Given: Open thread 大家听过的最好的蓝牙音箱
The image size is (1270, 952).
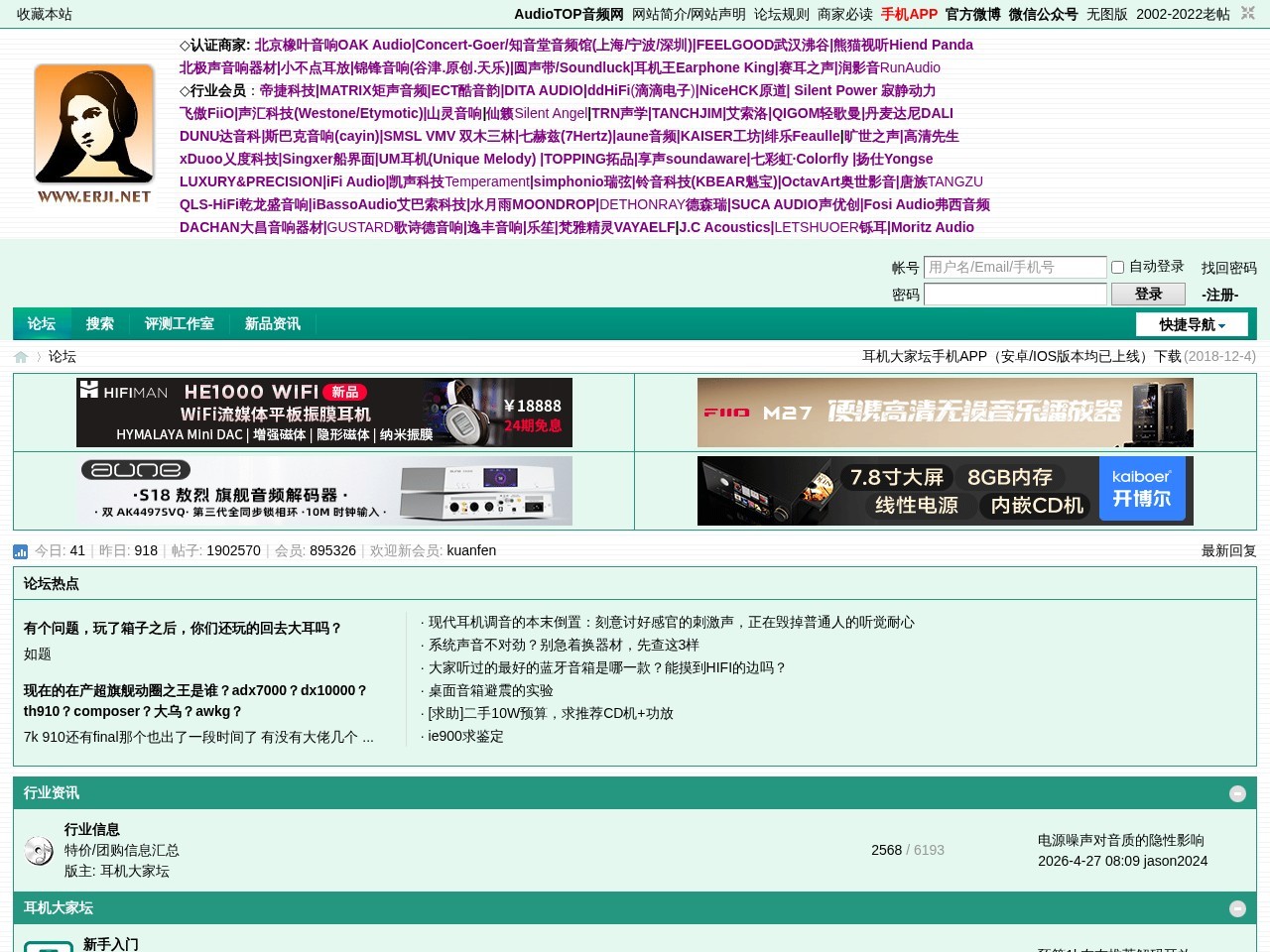Looking at the screenshot, I should 606,667.
